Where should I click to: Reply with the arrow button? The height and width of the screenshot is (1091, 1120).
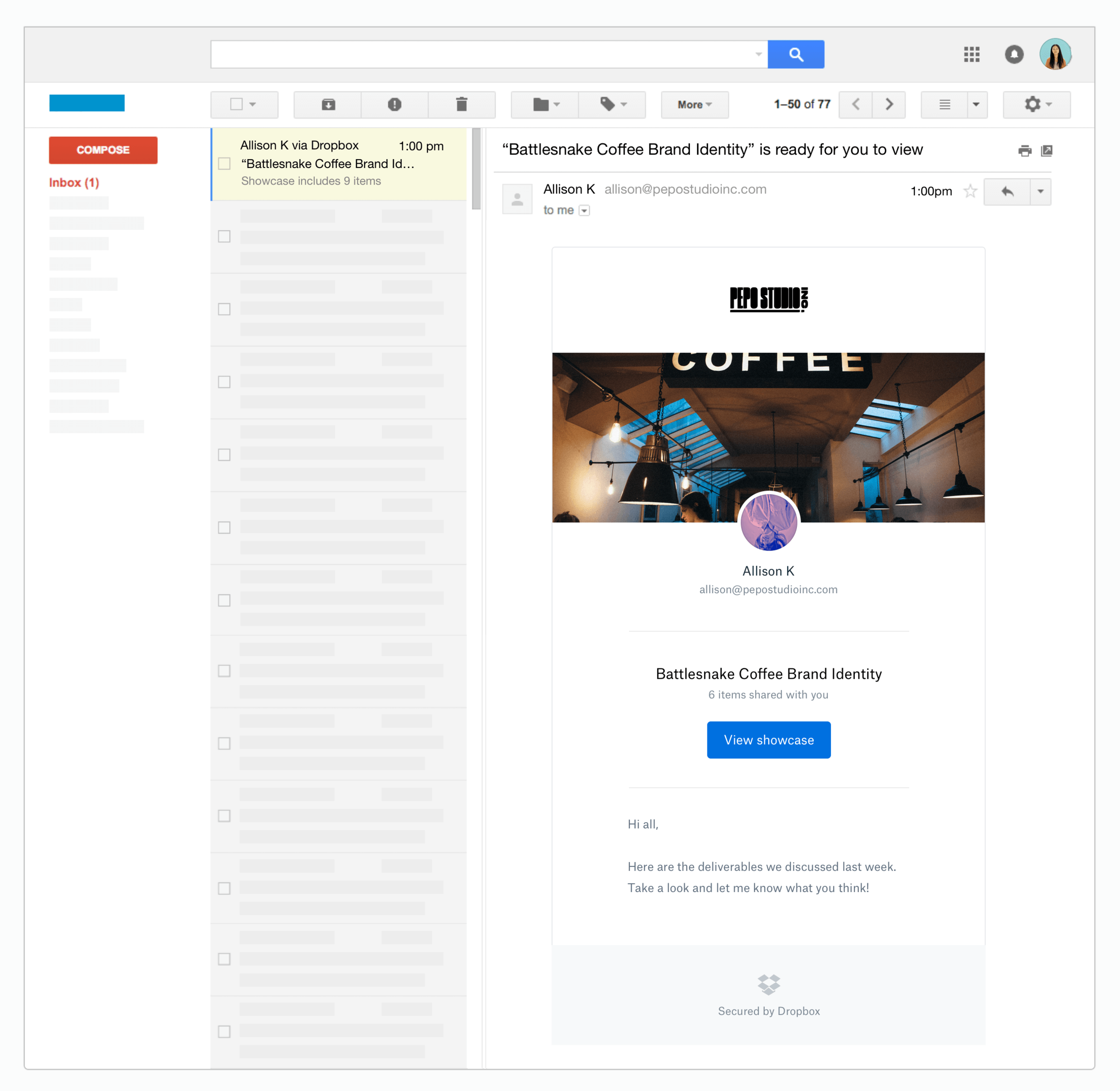1007,191
